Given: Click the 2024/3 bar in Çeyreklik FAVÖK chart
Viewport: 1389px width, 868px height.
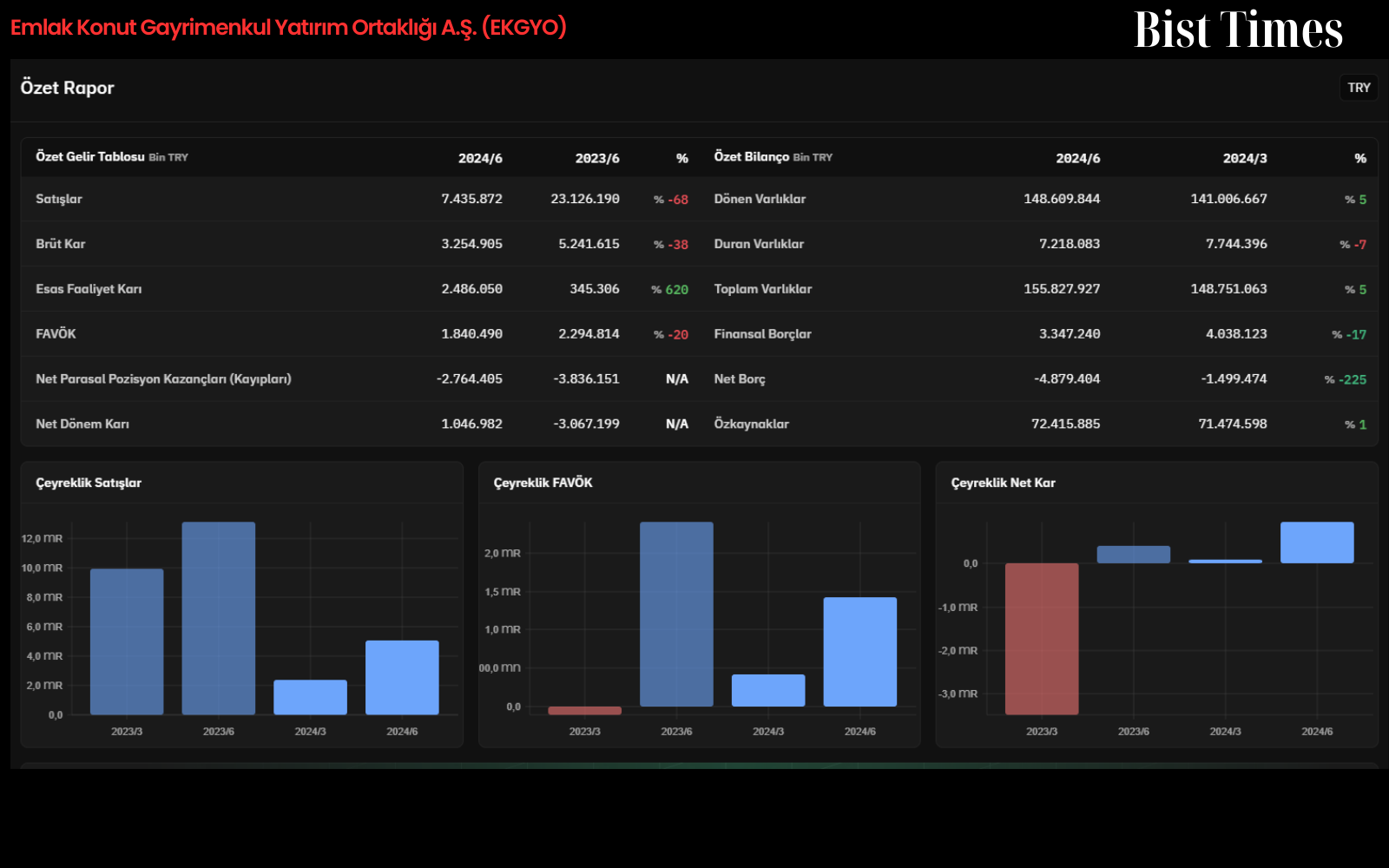Looking at the screenshot, I should tap(768, 691).
